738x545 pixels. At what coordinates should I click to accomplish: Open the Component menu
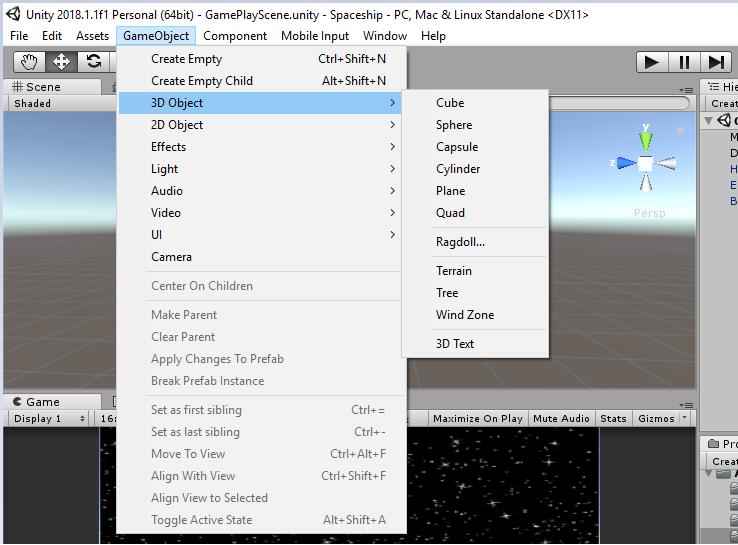click(x=235, y=36)
